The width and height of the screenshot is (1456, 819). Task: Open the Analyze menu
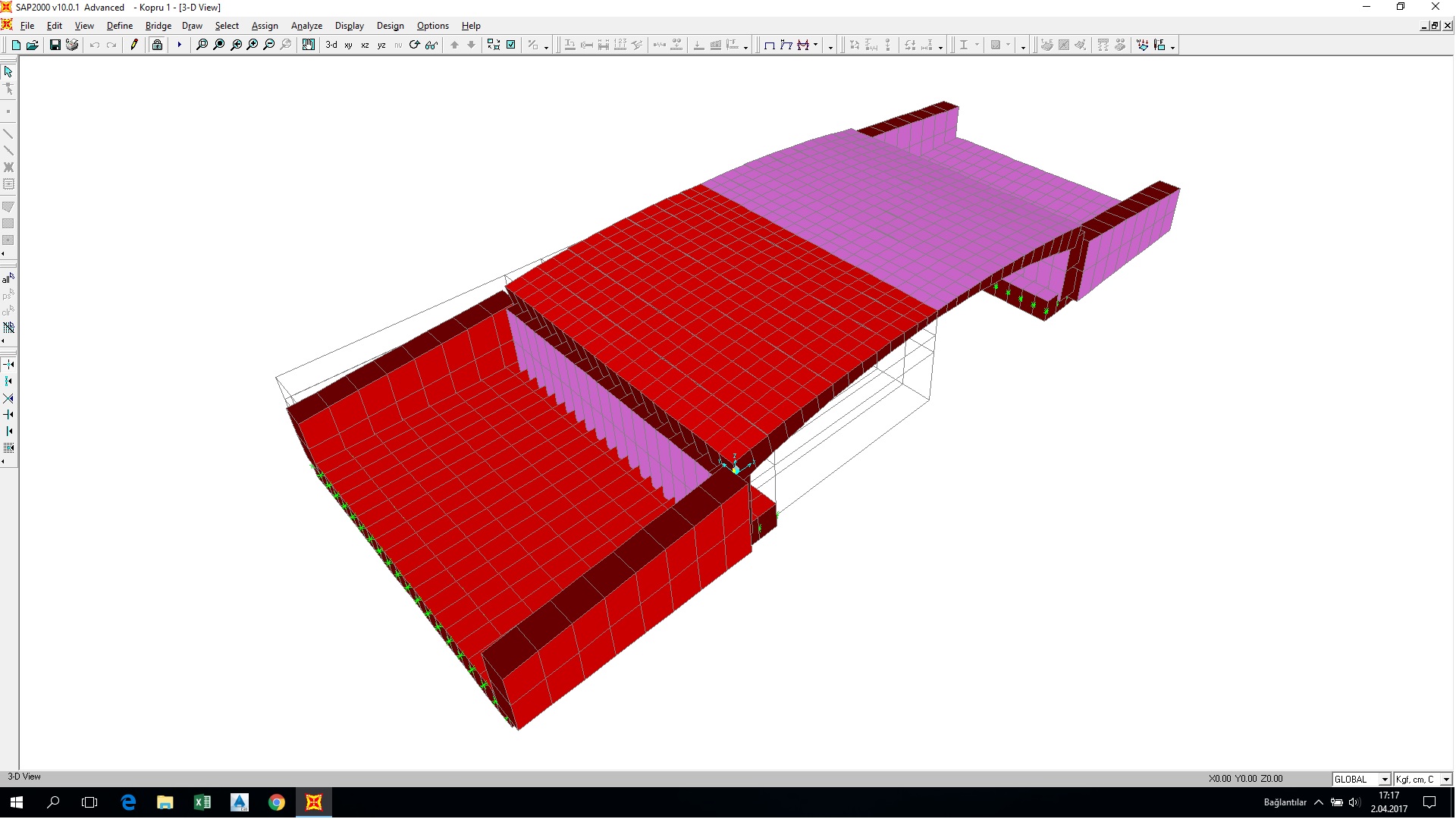pyautogui.click(x=306, y=26)
